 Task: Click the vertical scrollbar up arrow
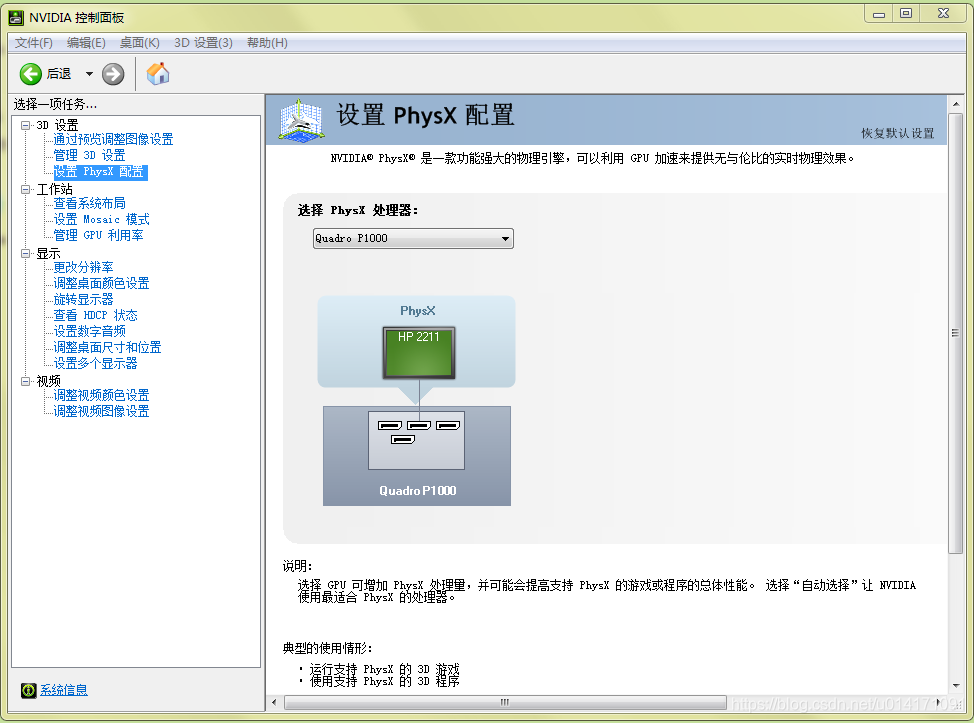[x=956, y=104]
